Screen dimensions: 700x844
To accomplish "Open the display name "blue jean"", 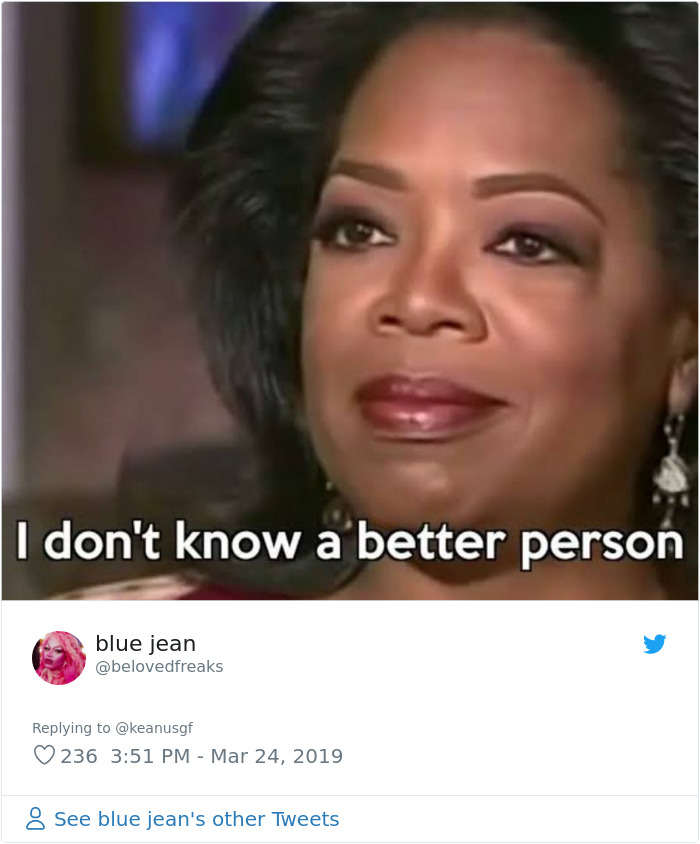I will coord(145,644).
